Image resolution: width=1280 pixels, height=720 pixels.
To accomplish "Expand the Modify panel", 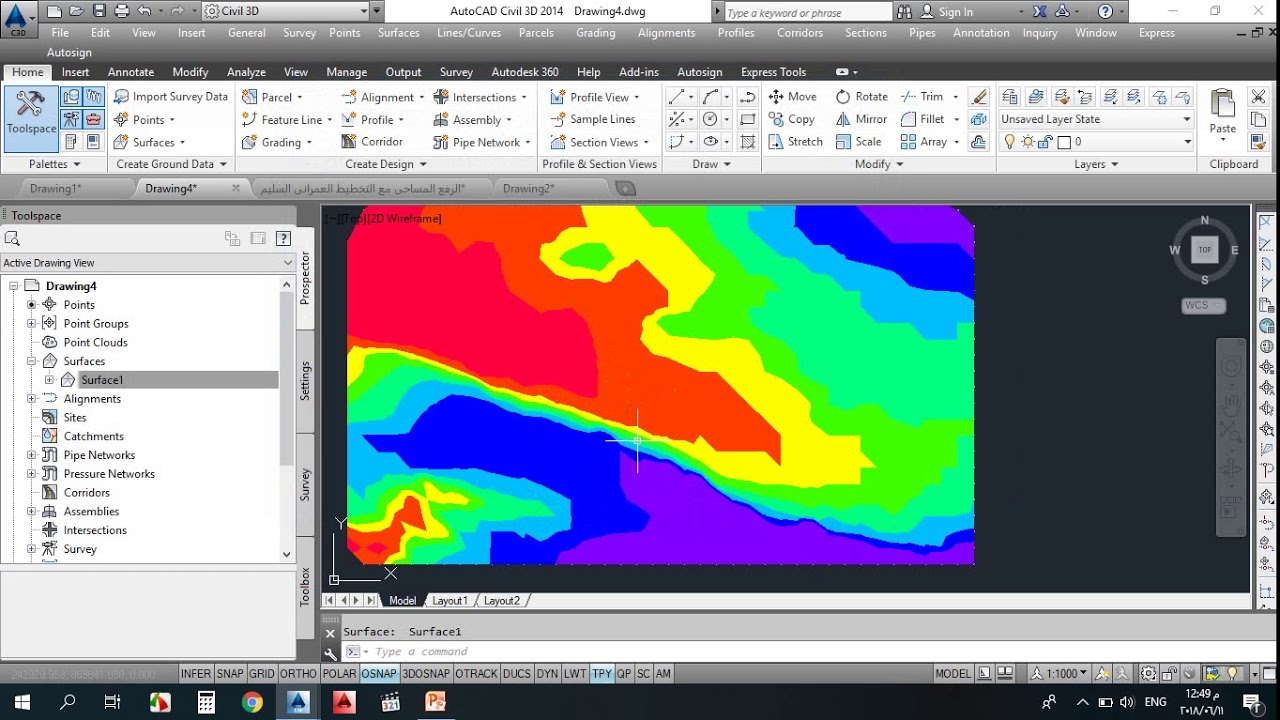I will coord(878,164).
